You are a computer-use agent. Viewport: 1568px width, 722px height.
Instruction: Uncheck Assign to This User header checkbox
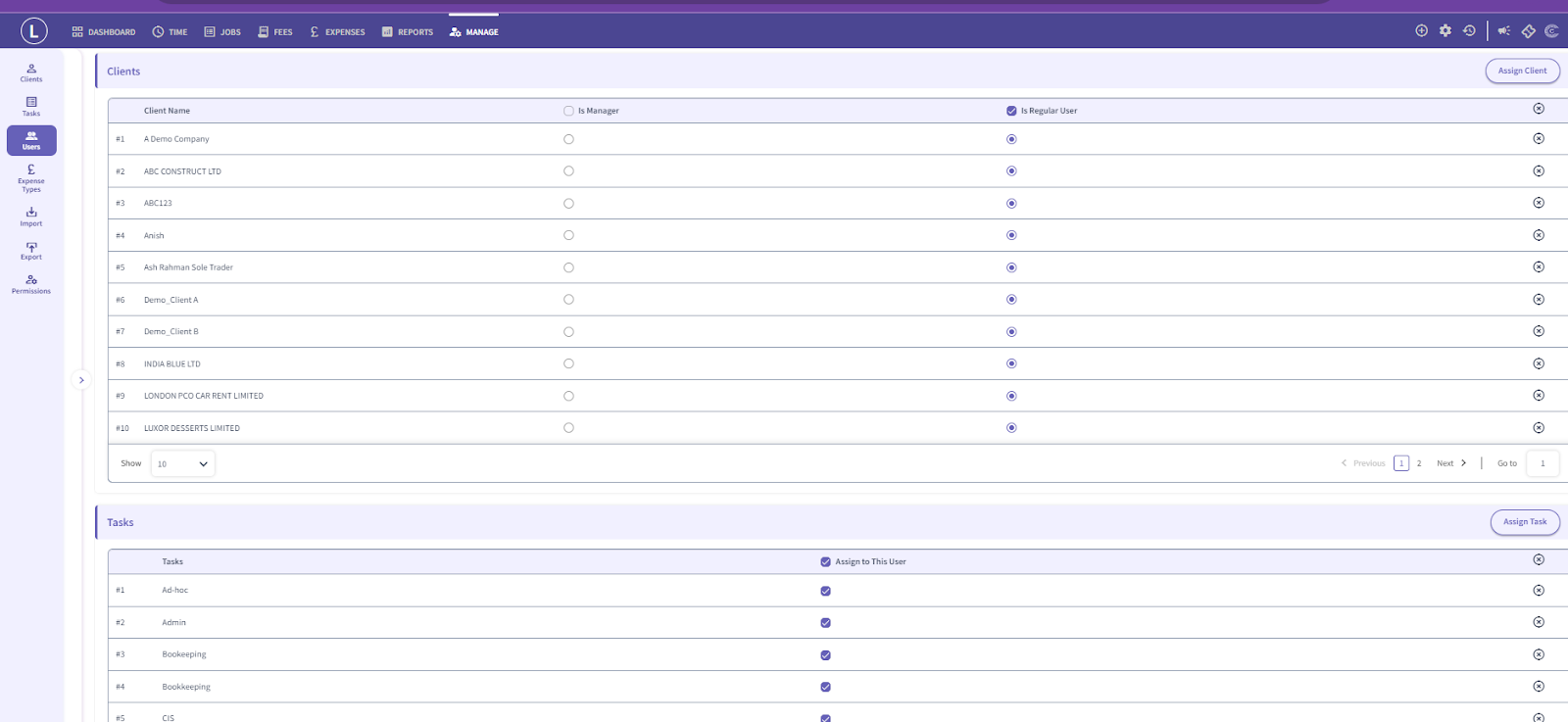pos(825,562)
